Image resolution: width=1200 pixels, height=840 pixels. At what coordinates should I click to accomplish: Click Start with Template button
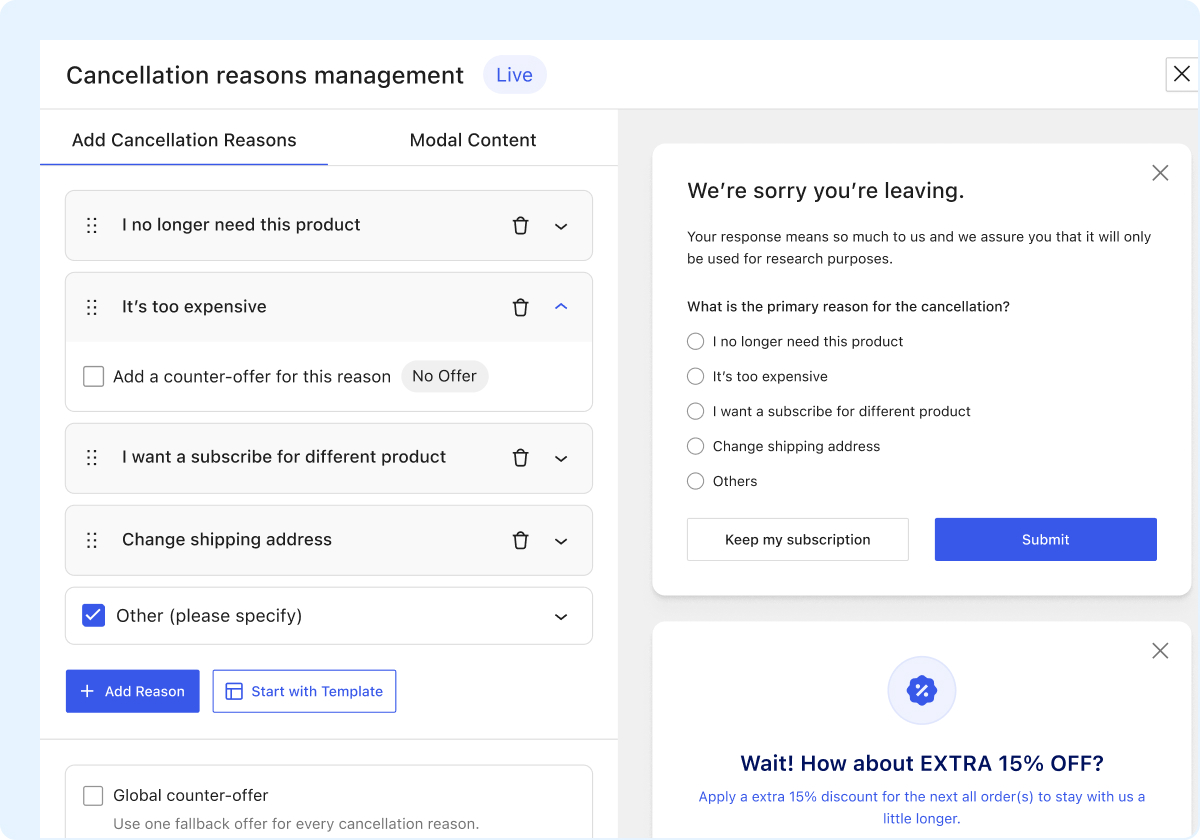[x=304, y=691]
